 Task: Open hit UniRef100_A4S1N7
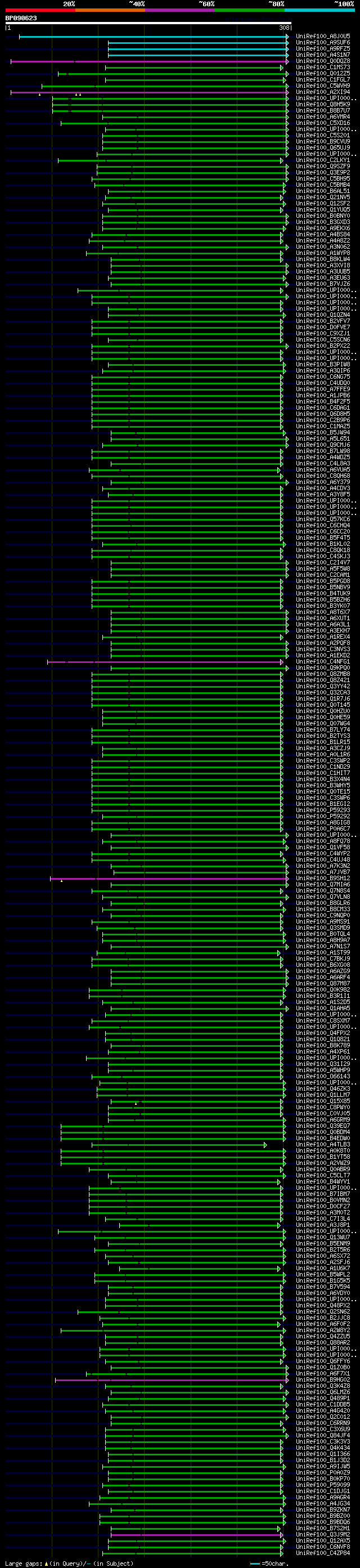click(323, 55)
